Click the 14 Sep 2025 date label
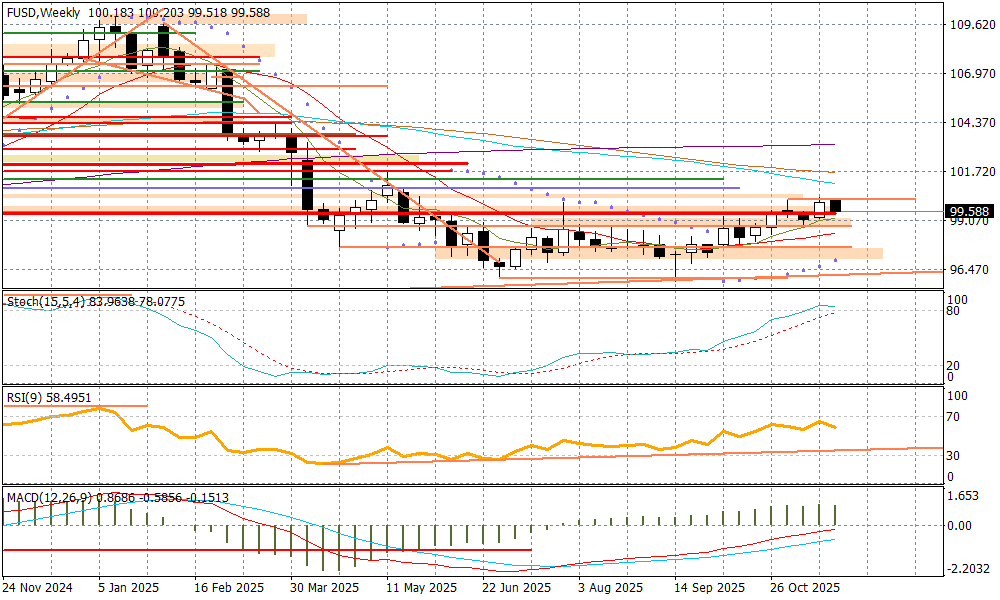 click(709, 587)
